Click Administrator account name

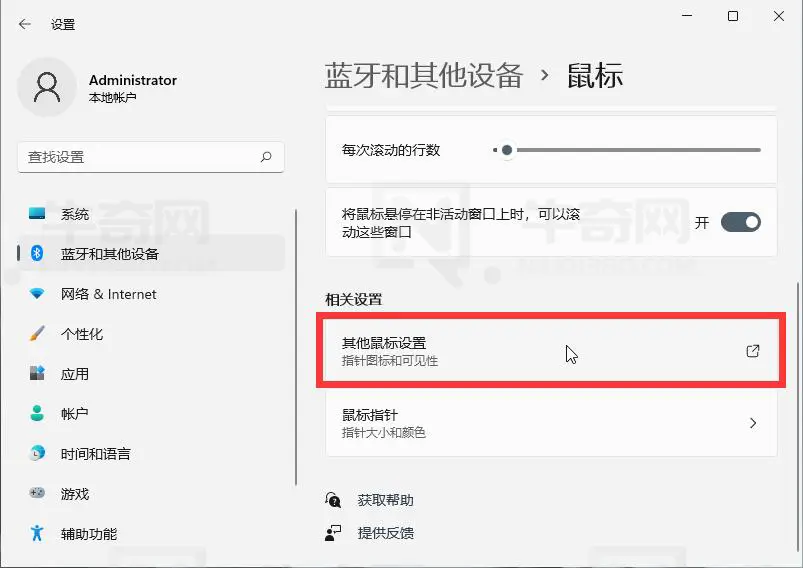tap(133, 80)
